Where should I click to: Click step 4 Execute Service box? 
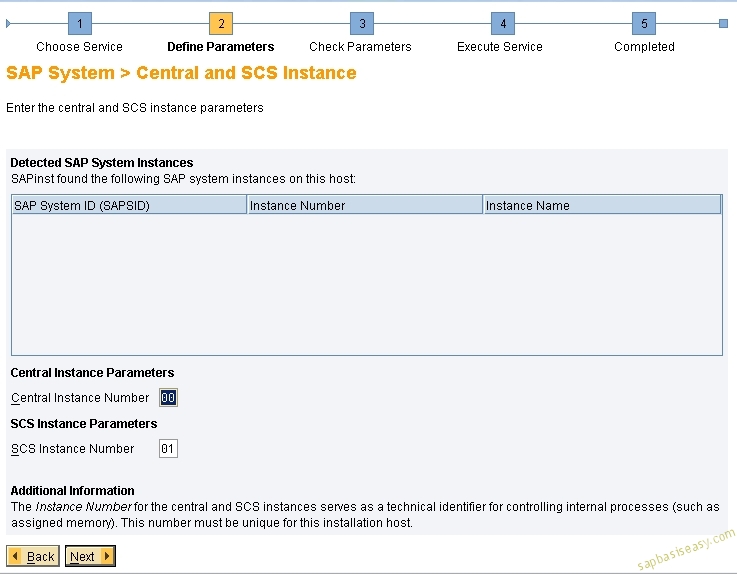503,24
